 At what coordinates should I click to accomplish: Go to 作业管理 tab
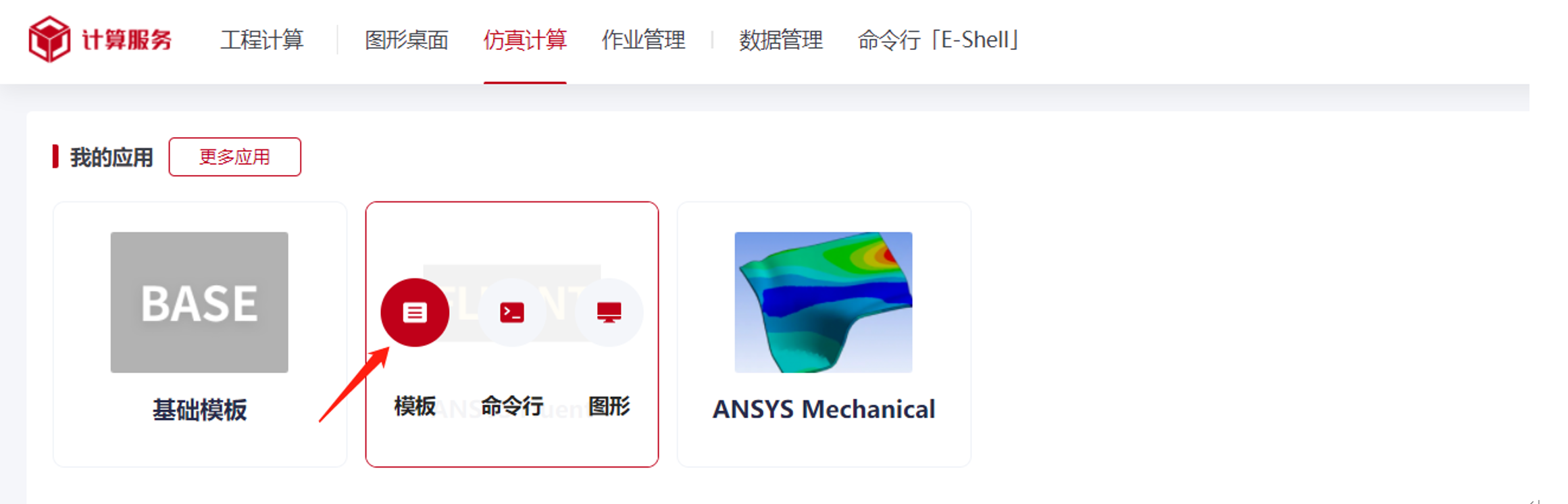[x=643, y=40]
